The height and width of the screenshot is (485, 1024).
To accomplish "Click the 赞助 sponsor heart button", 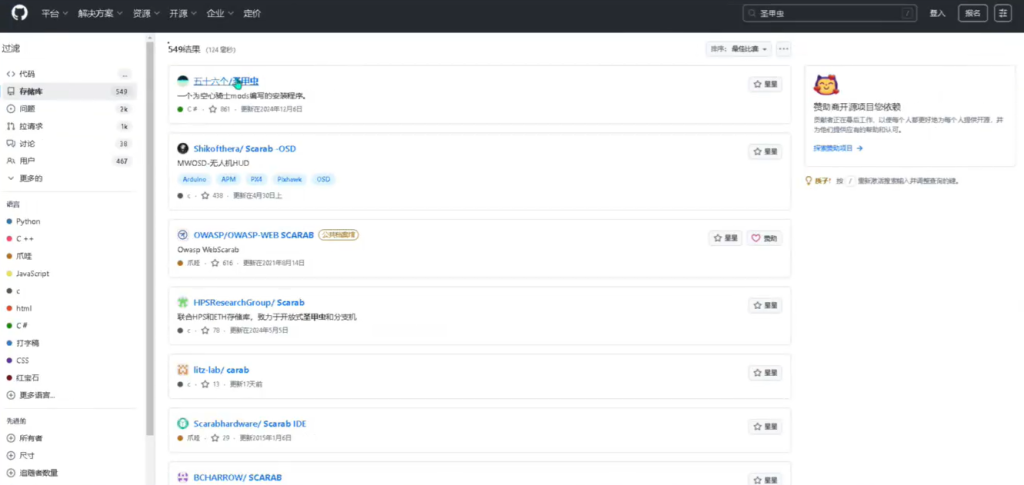I will point(765,238).
